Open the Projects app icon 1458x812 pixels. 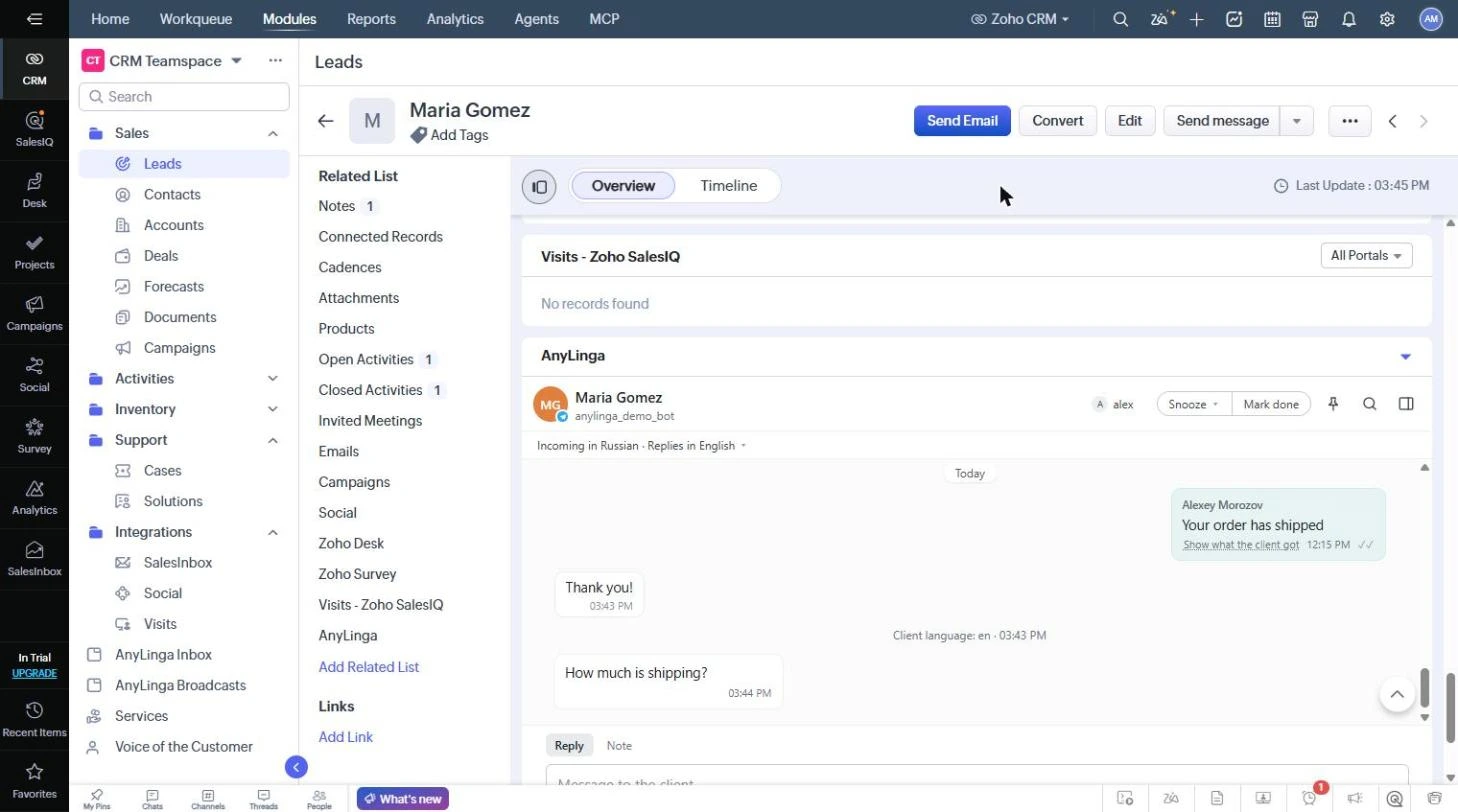34,251
